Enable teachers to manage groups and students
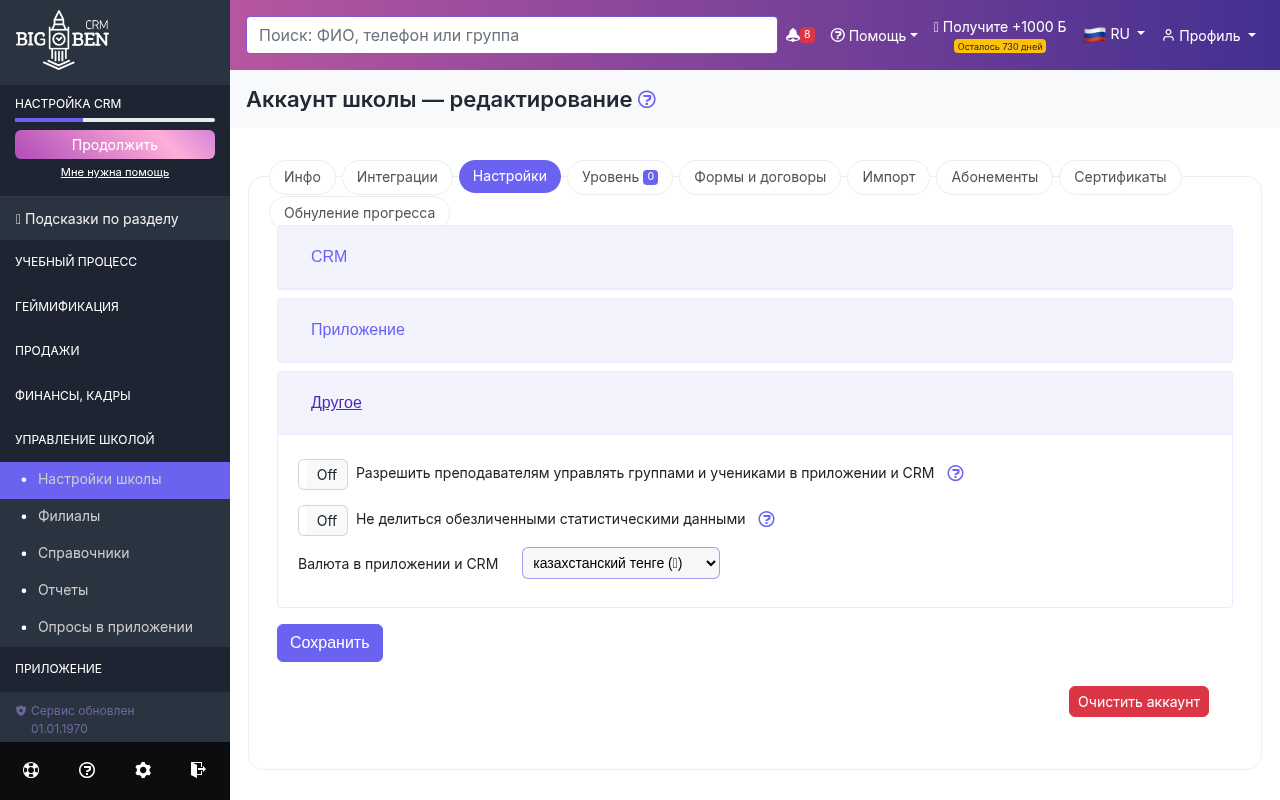Screen dimensions: 1280x800 click(322, 474)
